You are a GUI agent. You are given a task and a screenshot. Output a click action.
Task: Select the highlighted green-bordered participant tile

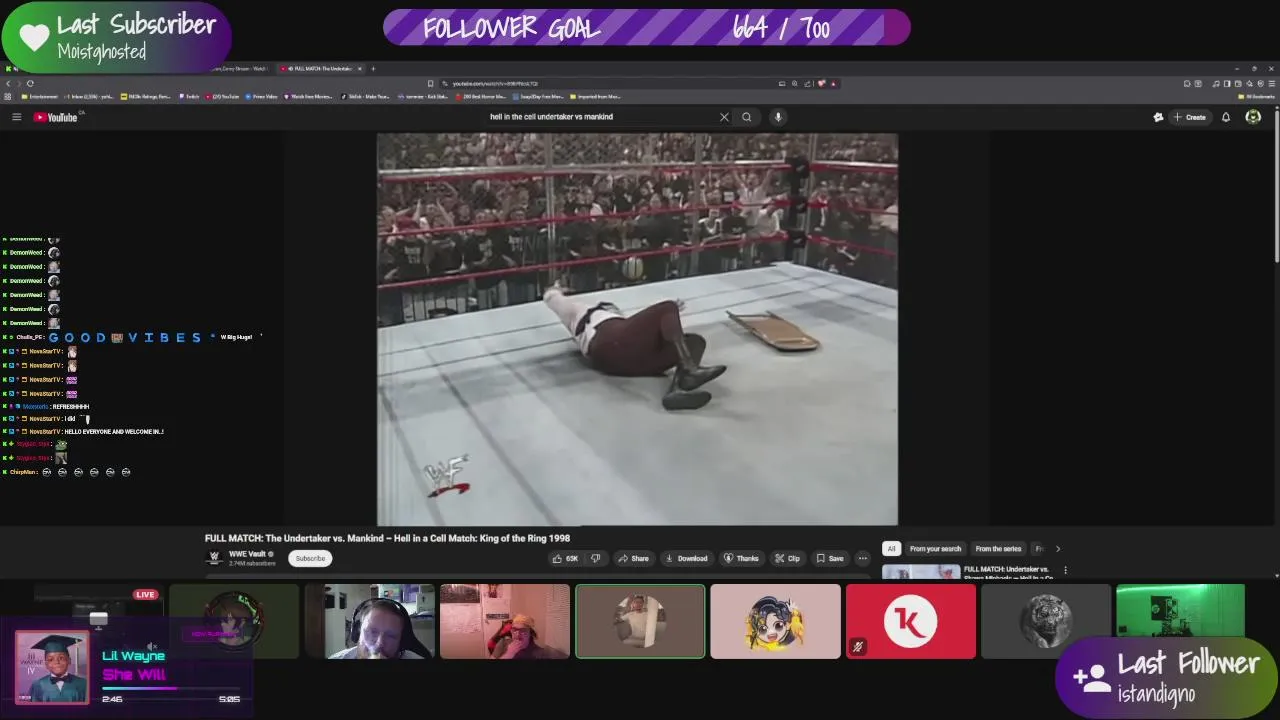click(640, 621)
